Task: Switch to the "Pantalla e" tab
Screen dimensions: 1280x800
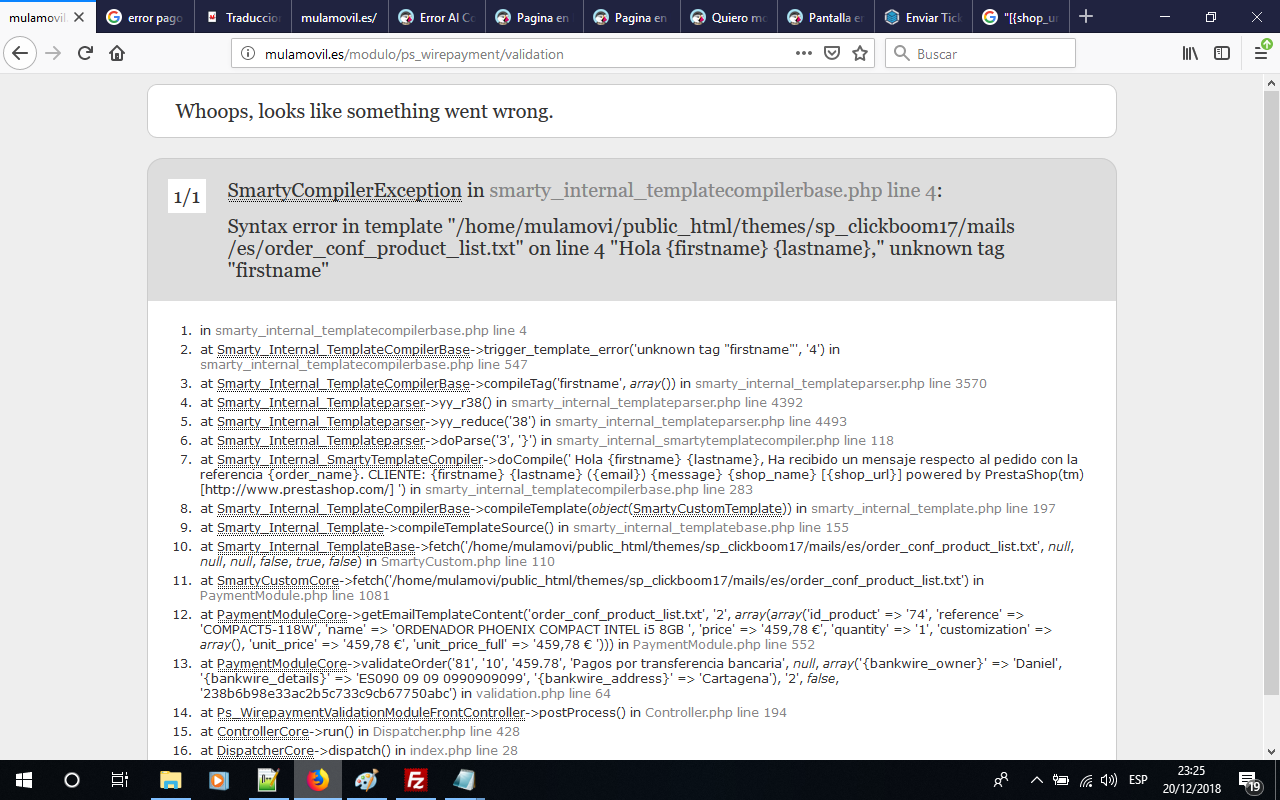Action: [825, 17]
